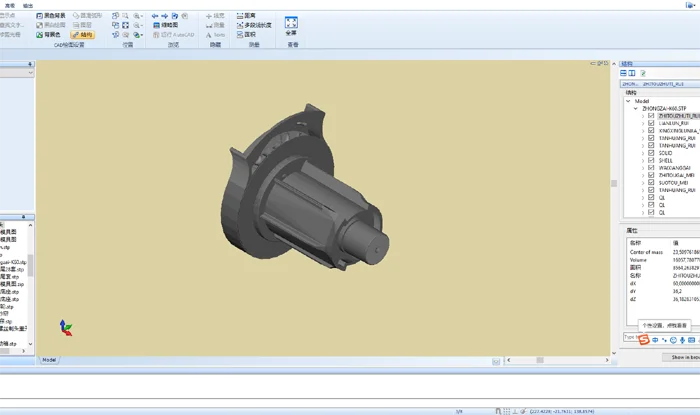Open the Background color (背景色) option

coord(52,34)
